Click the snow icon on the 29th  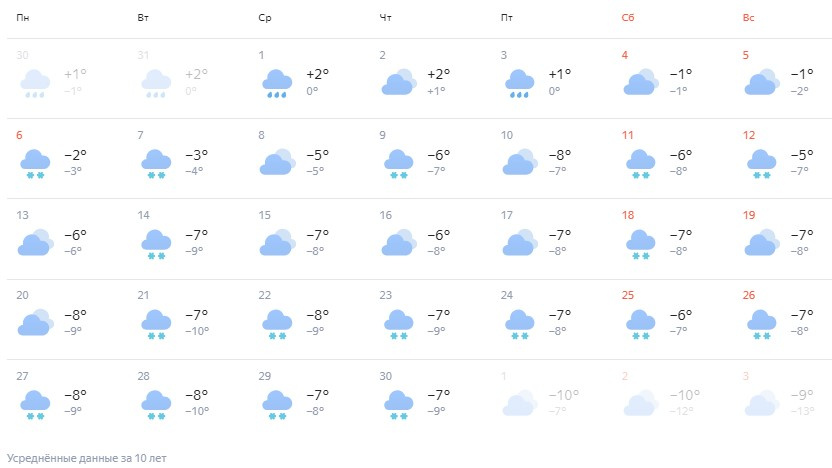277,404
